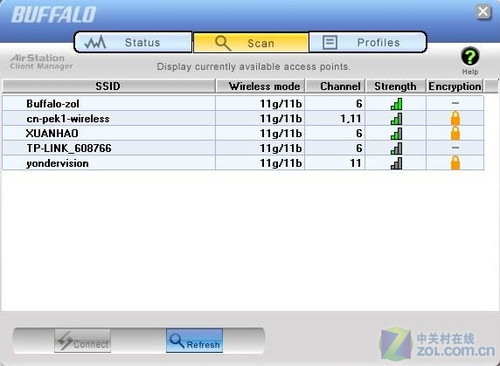This screenshot has width=500, height=366.
Task: Click the Profiles tab list icon
Action: point(330,43)
